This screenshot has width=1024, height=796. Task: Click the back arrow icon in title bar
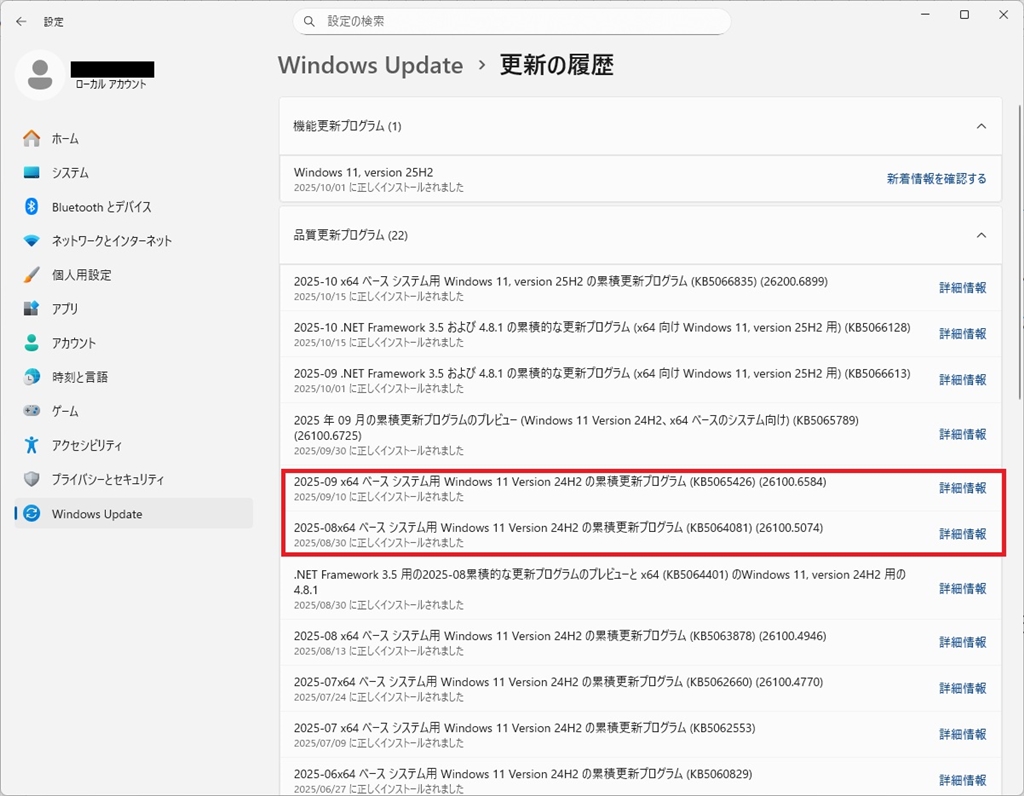click(22, 22)
